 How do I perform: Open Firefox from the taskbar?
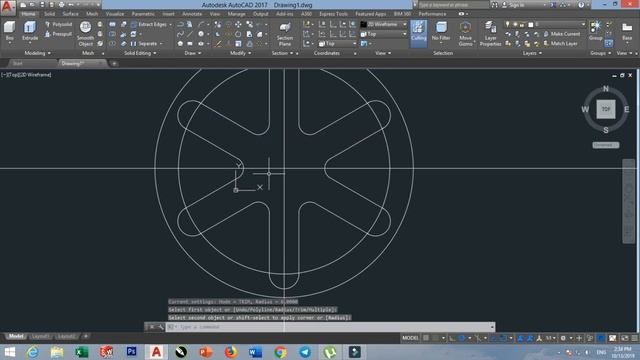click(x=231, y=352)
